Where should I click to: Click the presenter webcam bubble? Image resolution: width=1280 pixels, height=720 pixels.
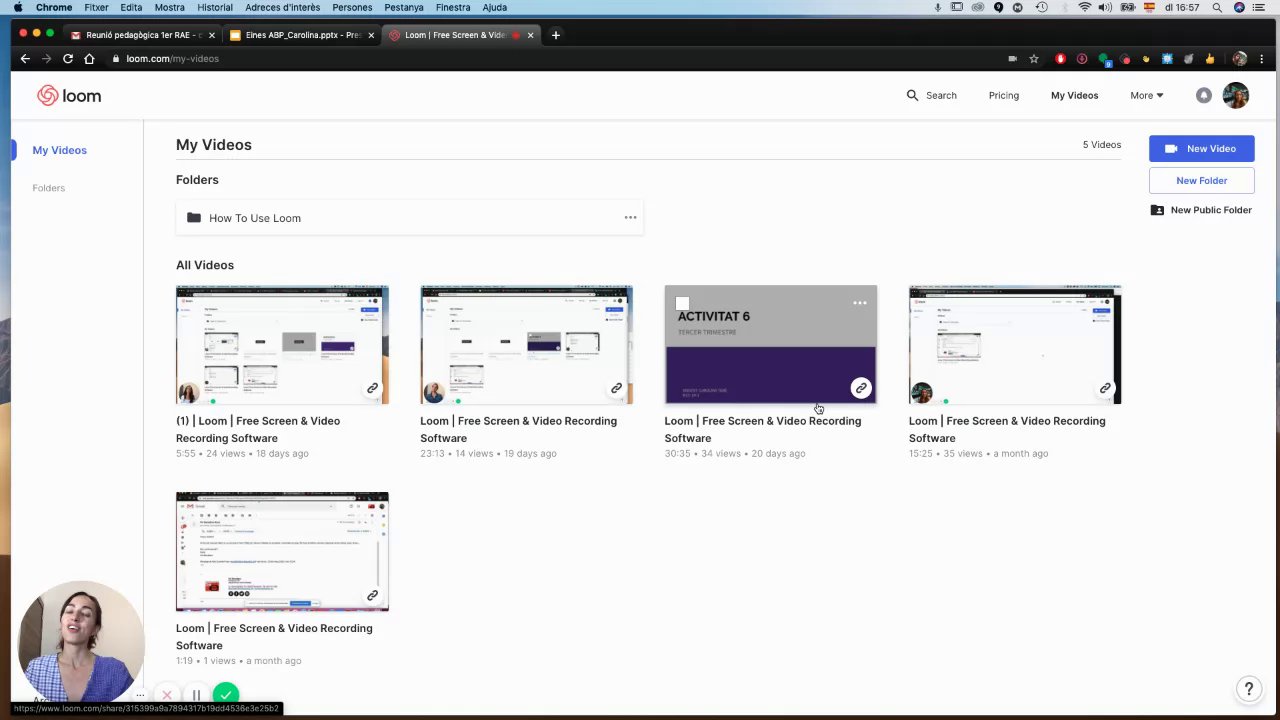tap(80, 642)
